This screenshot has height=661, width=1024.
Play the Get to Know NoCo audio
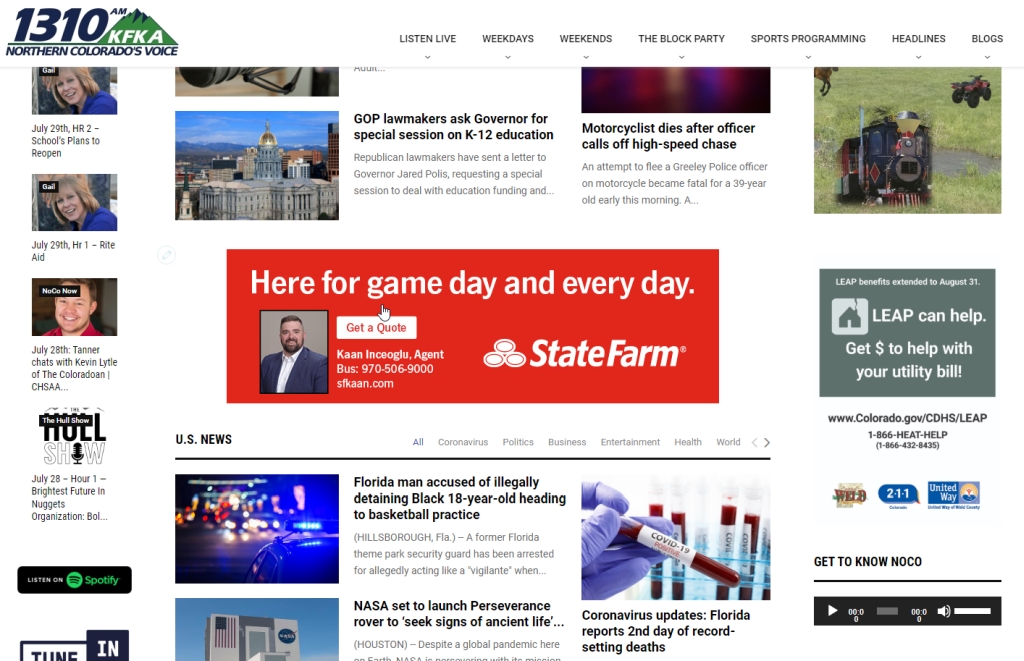point(832,611)
